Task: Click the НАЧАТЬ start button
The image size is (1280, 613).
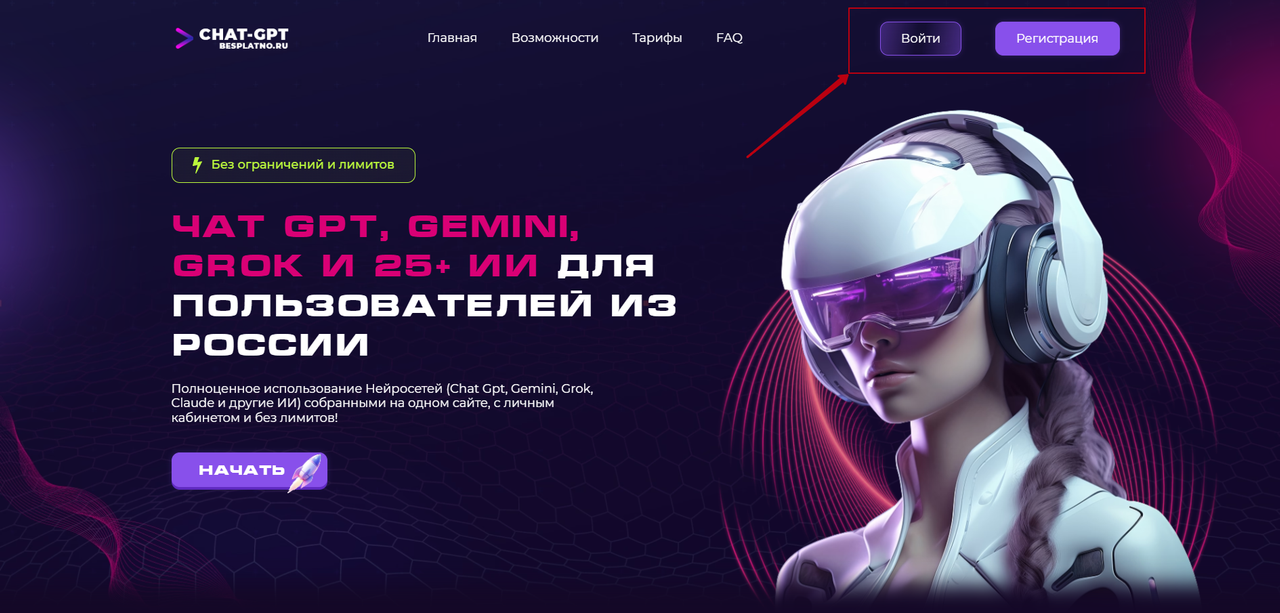Action: 249,471
